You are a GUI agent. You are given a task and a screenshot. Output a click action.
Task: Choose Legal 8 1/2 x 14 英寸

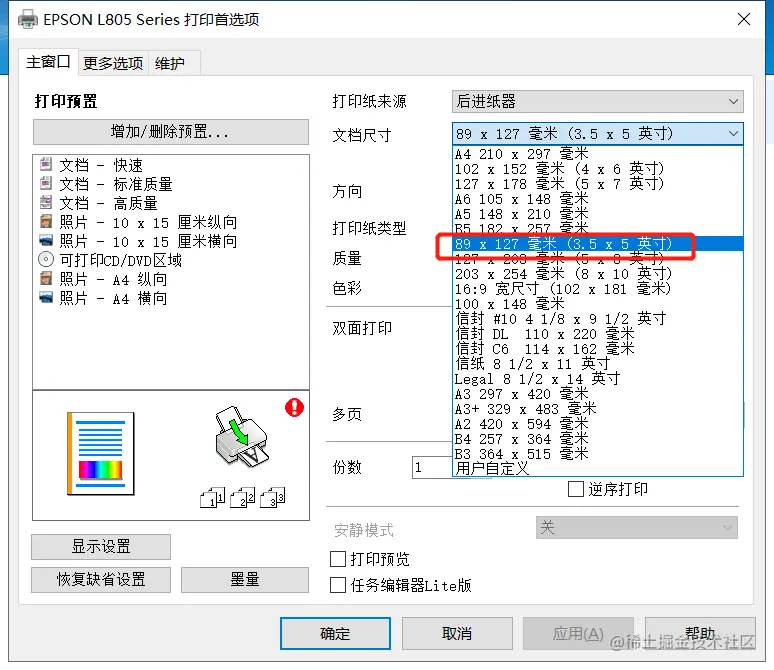pyautogui.click(x=598, y=379)
